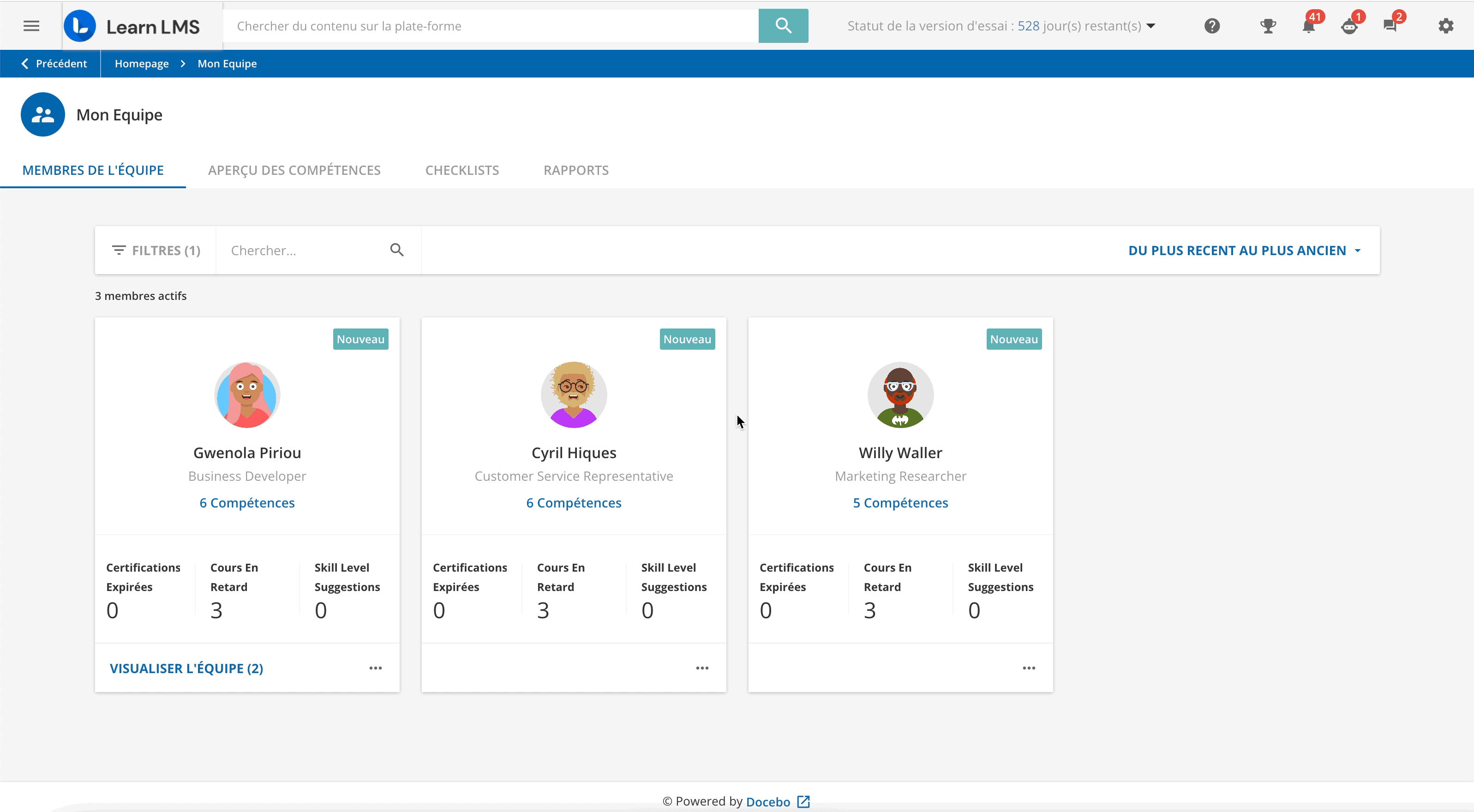Screen dimensions: 1474x812
Task: Go to Homepage via breadcrumb
Action: [141, 63]
